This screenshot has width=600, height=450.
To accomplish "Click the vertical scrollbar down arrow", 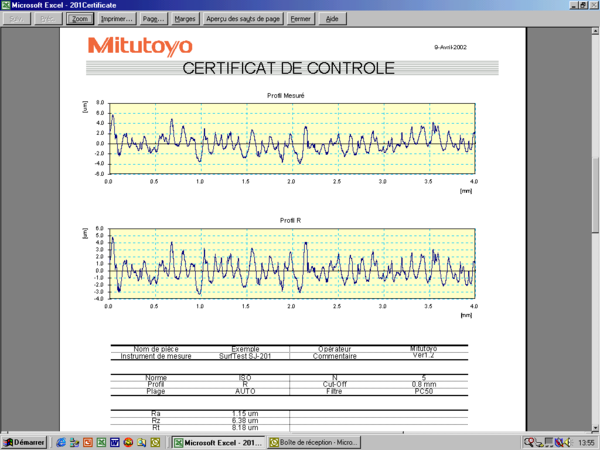I will (x=595, y=427).
